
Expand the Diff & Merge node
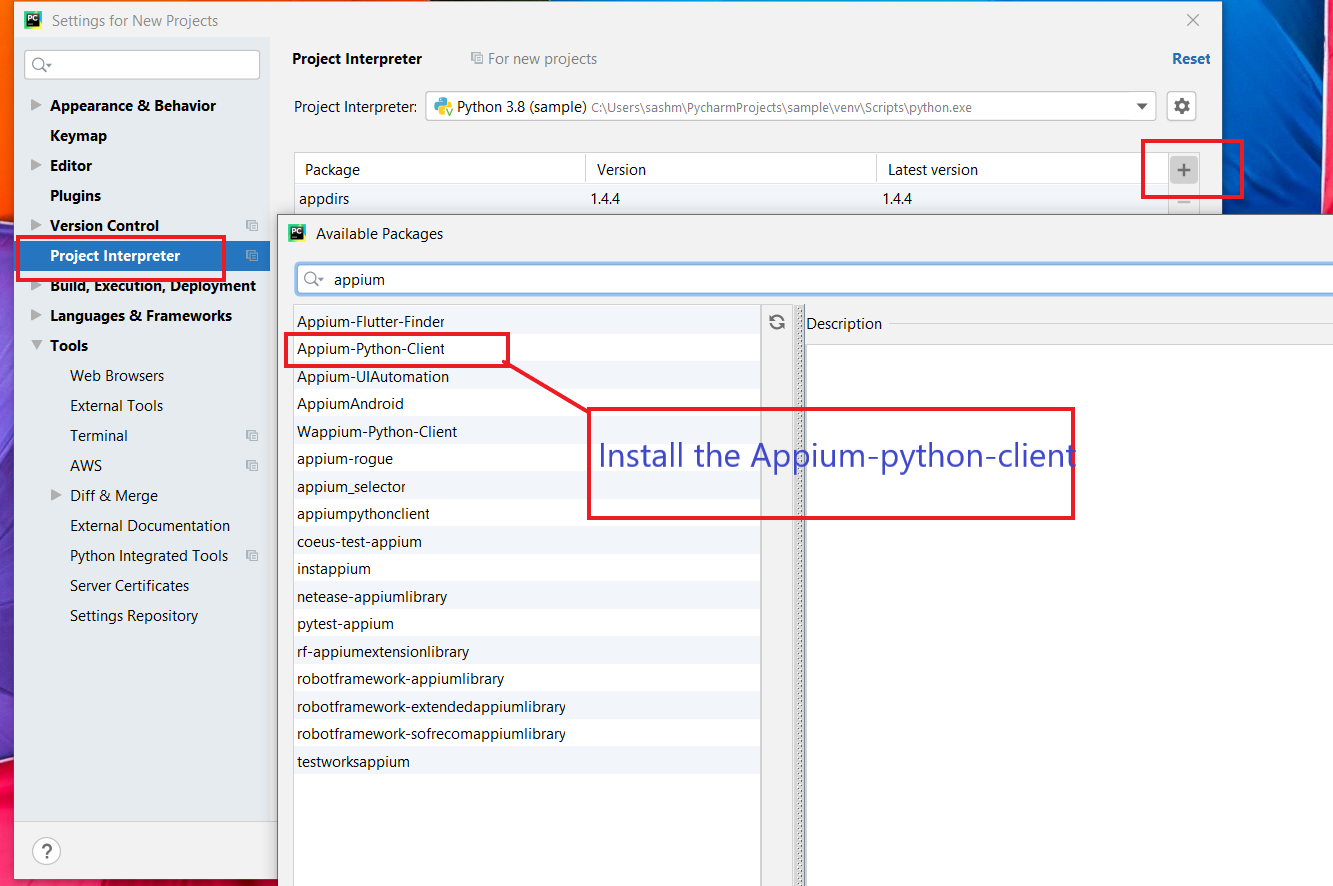(57, 496)
